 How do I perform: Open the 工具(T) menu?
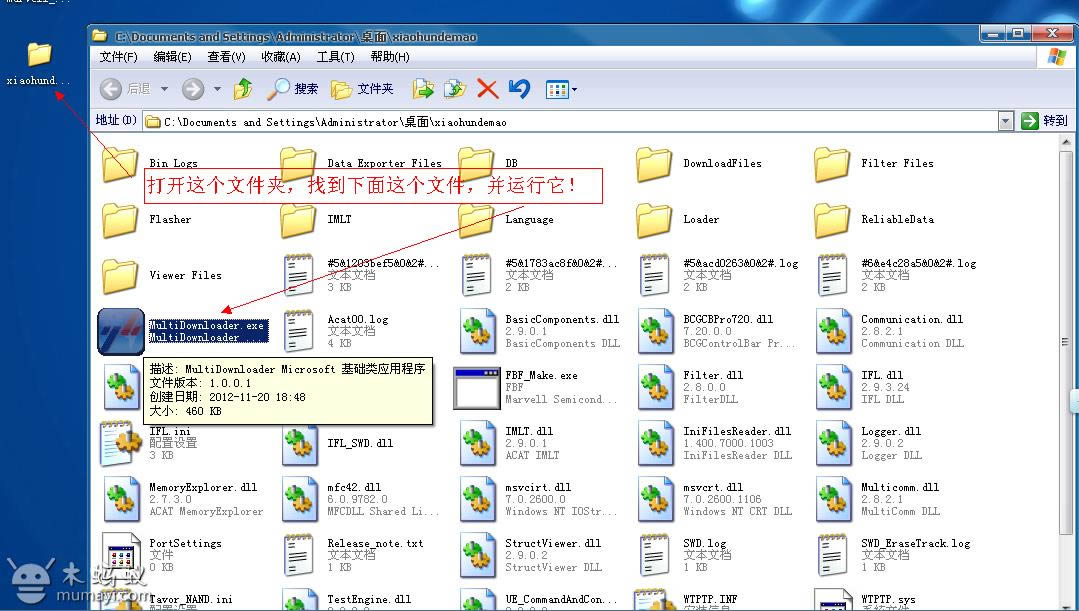point(335,57)
